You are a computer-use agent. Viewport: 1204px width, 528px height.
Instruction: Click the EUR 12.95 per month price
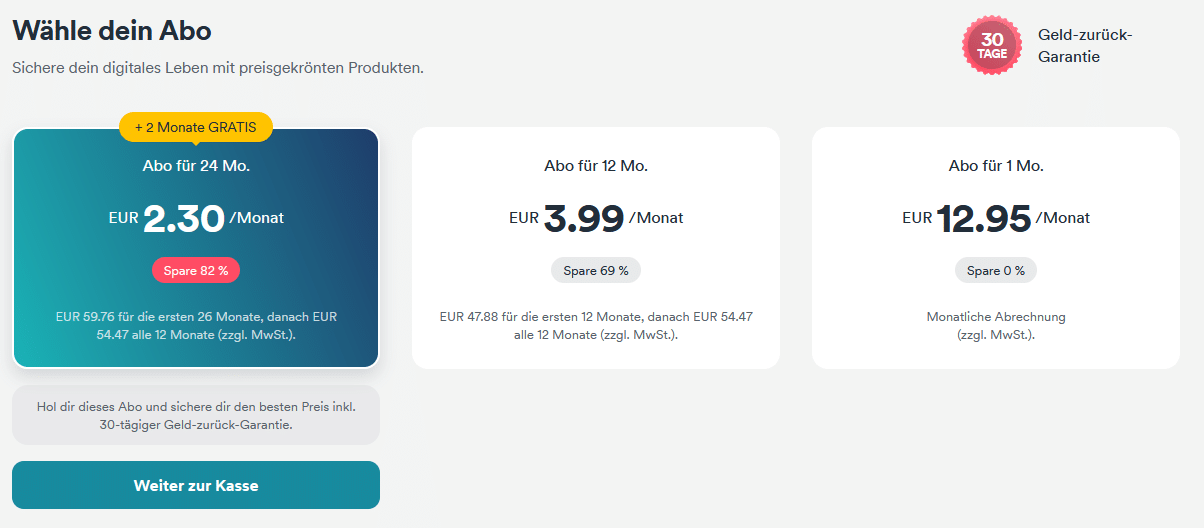996,218
